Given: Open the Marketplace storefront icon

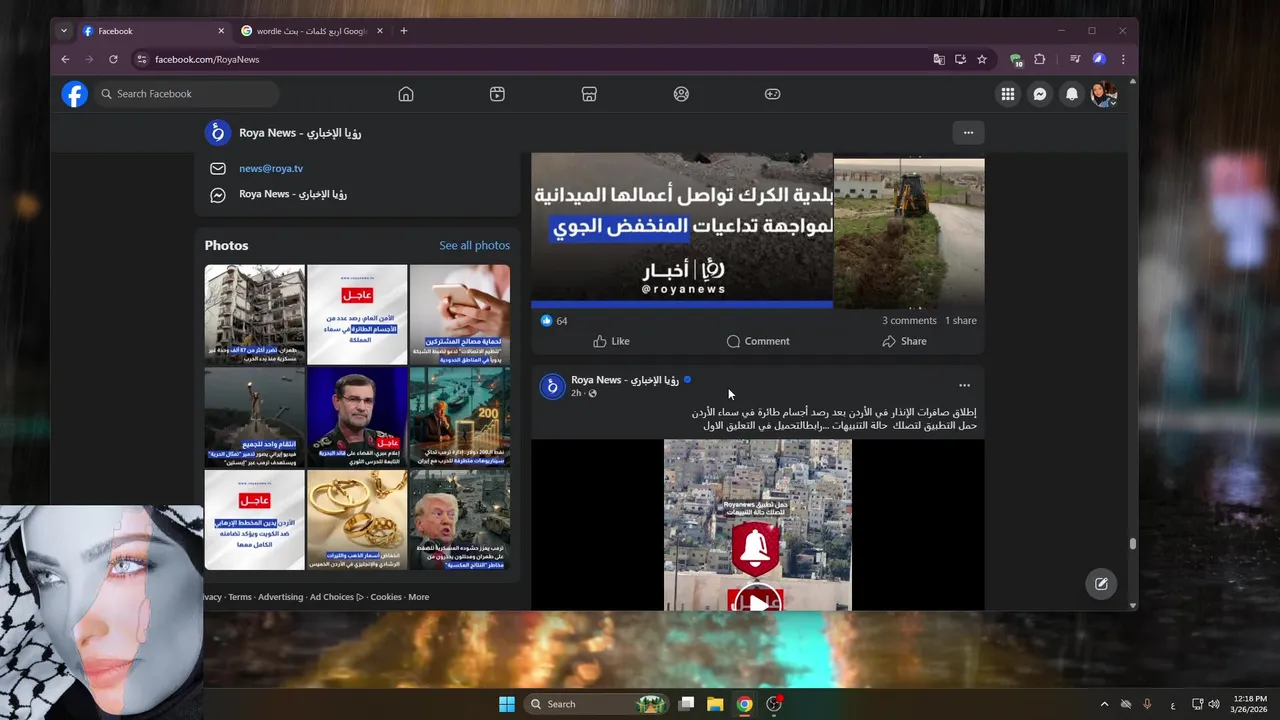Looking at the screenshot, I should (589, 94).
